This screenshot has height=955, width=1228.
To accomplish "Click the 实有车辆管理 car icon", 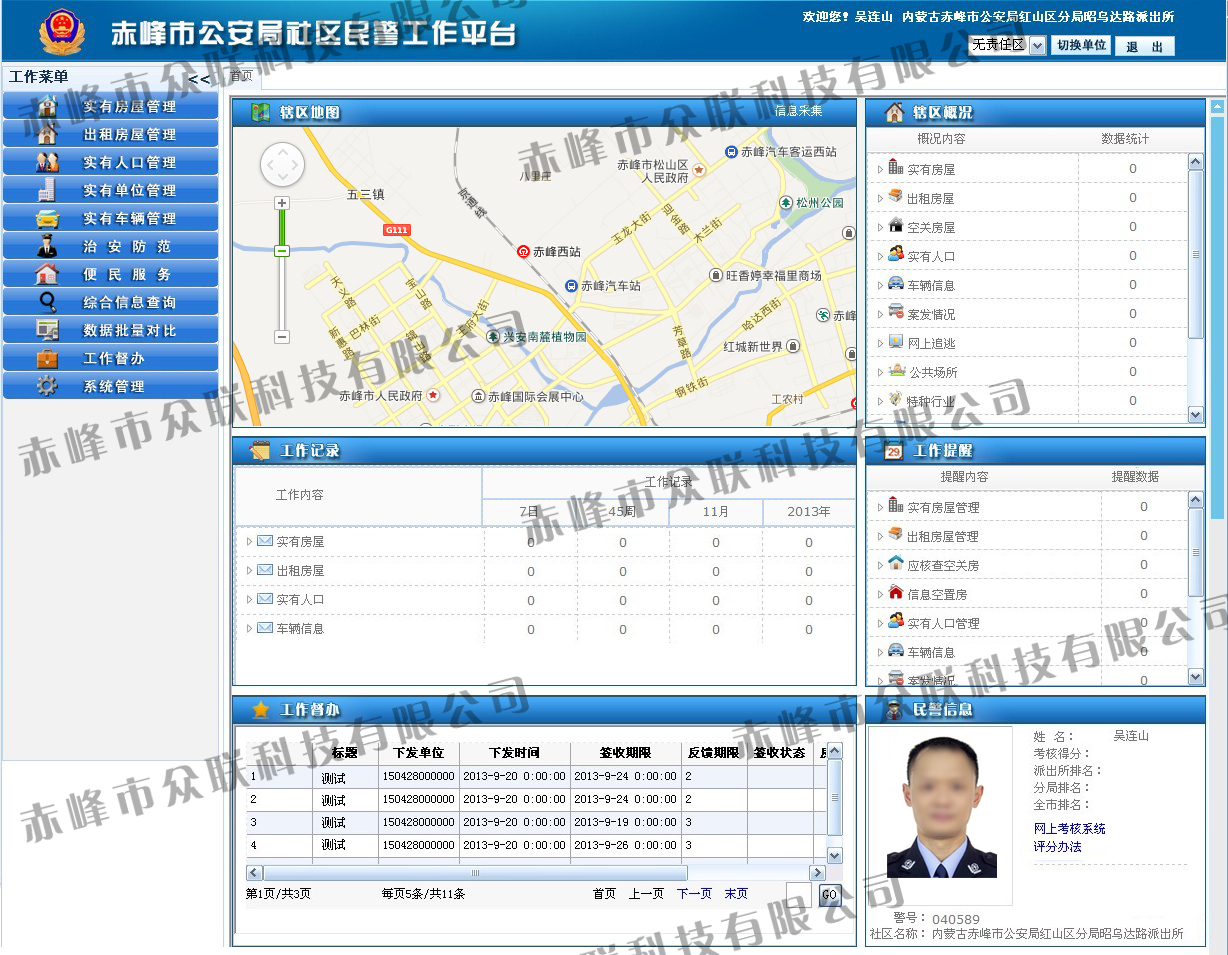I will coord(46,218).
